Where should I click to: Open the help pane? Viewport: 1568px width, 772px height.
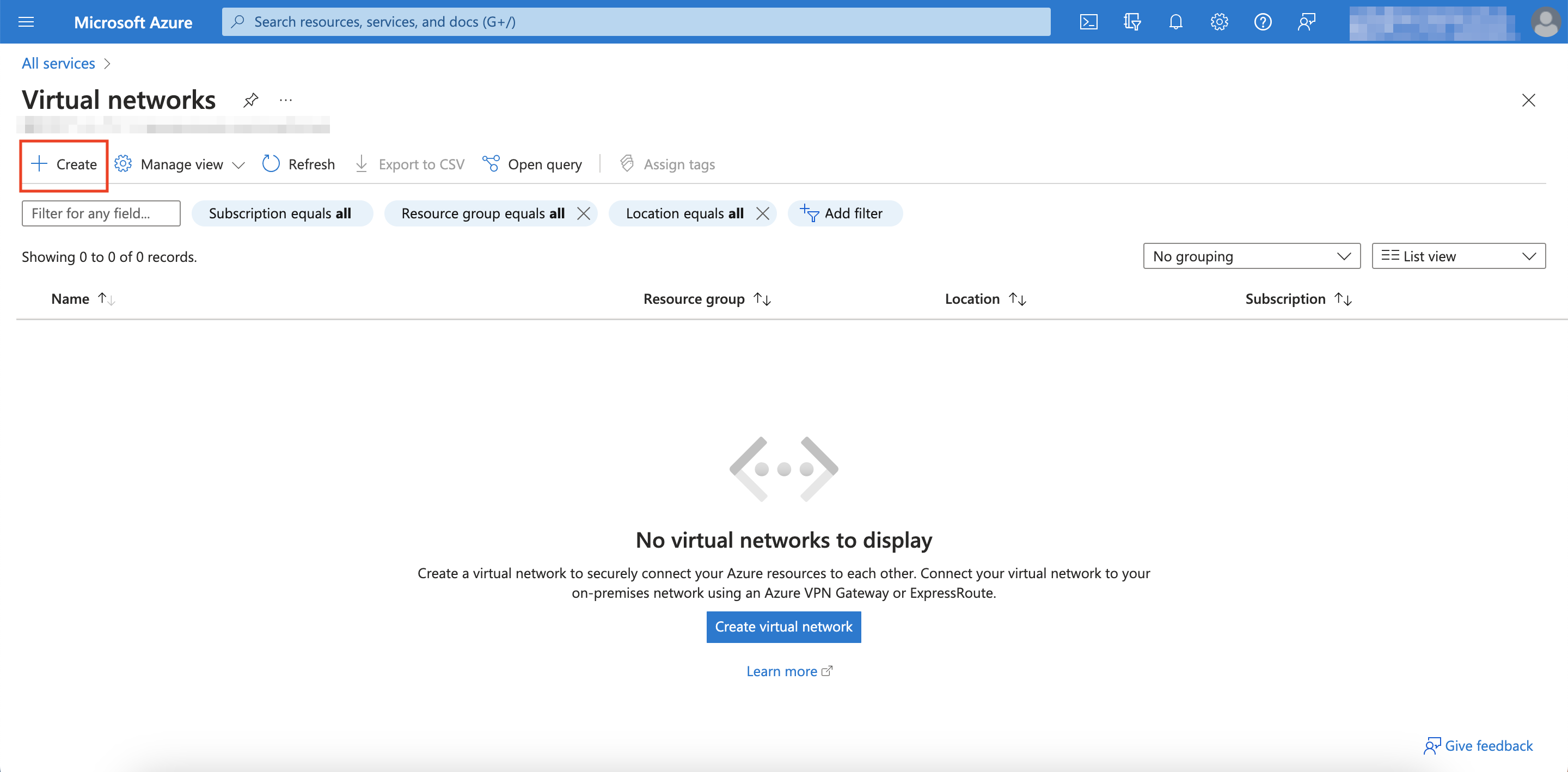(x=1263, y=21)
